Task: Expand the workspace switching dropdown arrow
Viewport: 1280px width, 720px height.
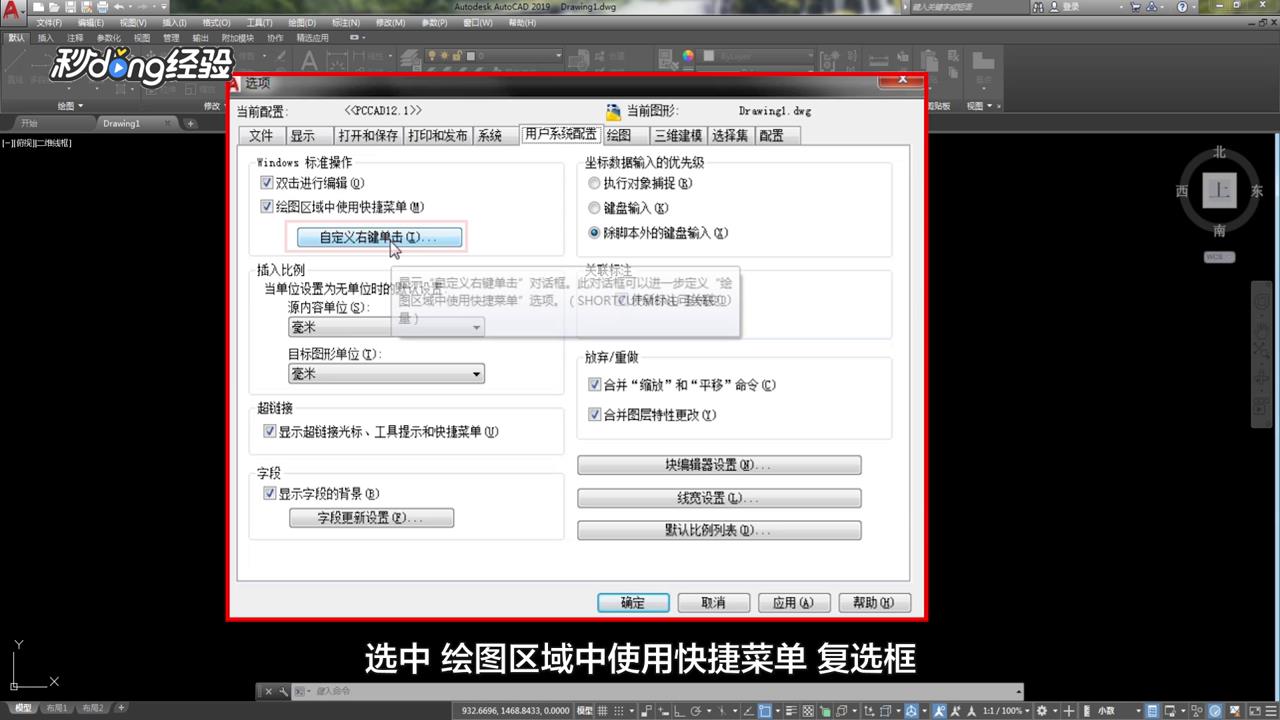Action: click(x=1055, y=710)
